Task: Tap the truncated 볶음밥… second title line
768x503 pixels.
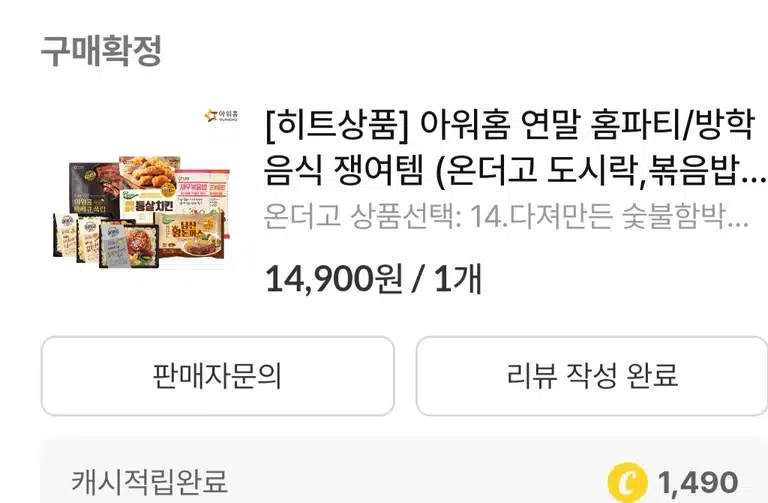Action: [x=514, y=170]
